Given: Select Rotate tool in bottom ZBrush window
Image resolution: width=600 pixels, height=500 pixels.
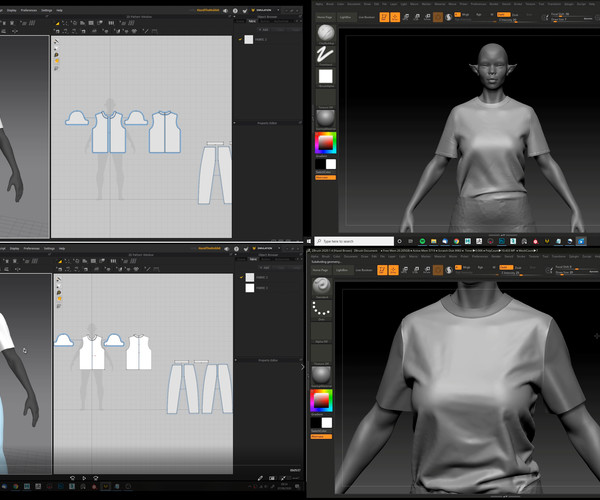Looking at the screenshot, I should click(427, 270).
